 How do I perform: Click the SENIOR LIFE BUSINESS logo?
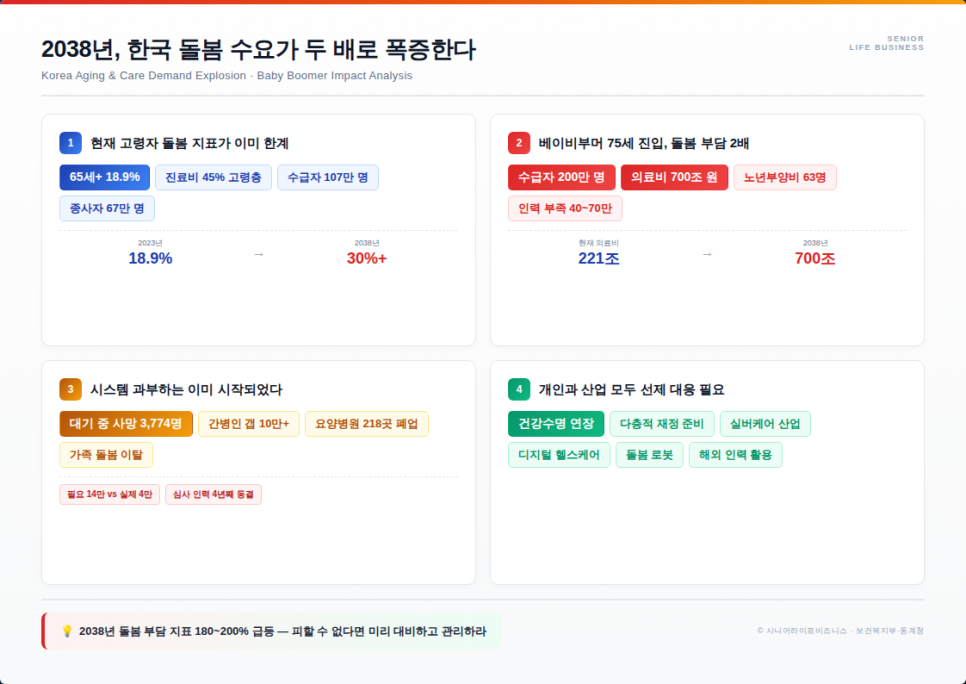pyautogui.click(x=886, y=43)
